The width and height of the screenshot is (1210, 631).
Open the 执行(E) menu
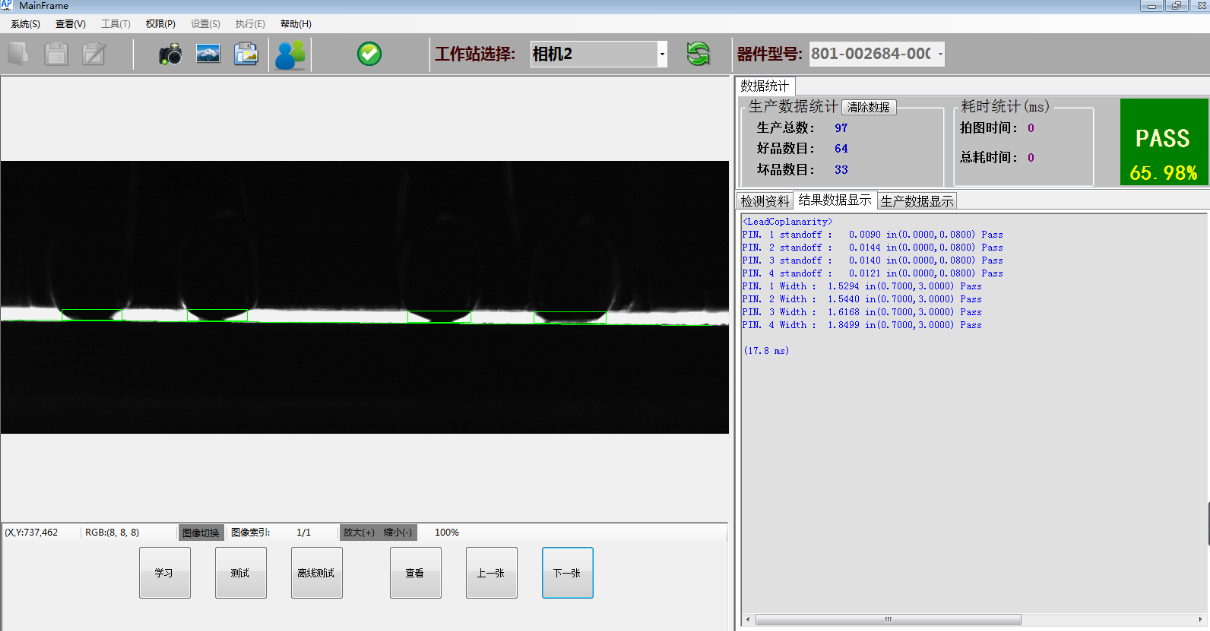coord(250,23)
